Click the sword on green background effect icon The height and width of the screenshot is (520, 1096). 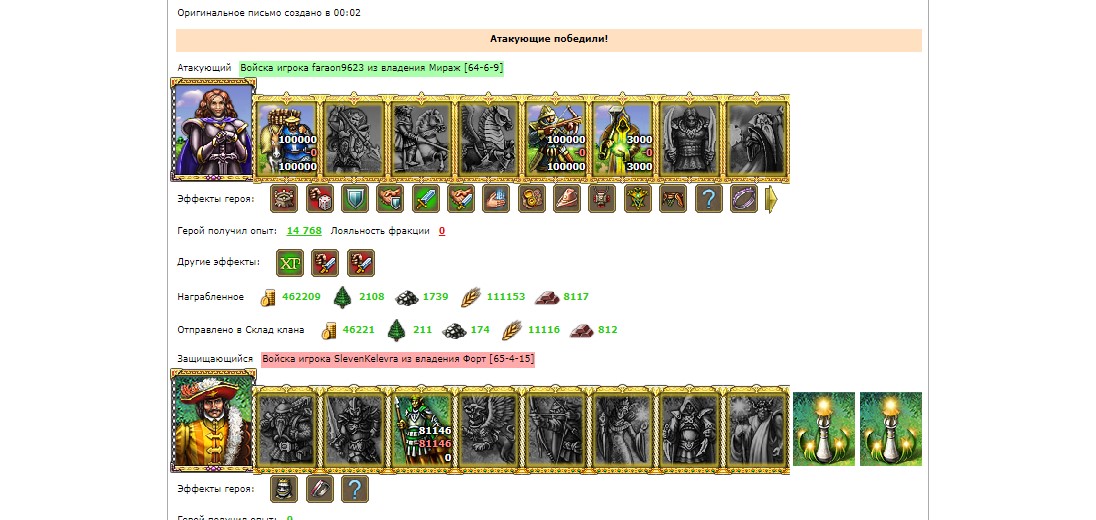(x=425, y=199)
